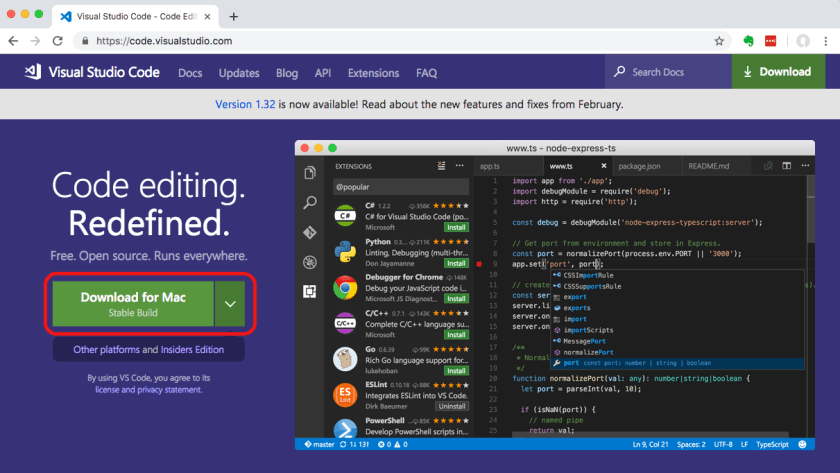This screenshot has width=840, height=473.
Task: Click the browser profile avatar icon
Action: pyautogui.click(x=802, y=41)
